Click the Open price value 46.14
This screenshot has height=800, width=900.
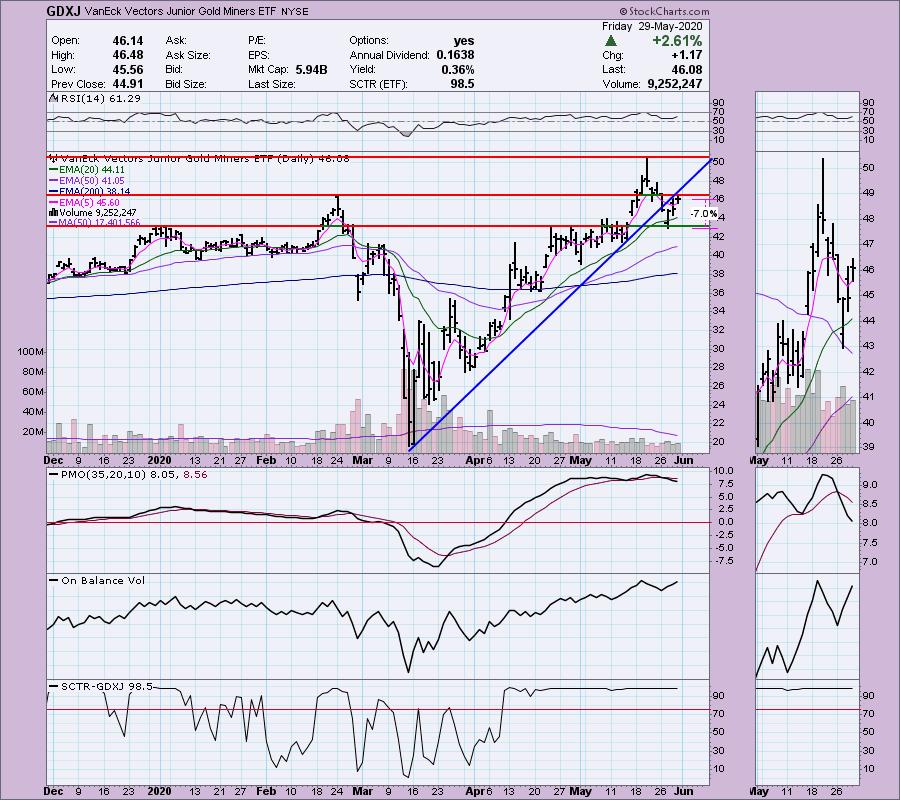(x=127, y=41)
